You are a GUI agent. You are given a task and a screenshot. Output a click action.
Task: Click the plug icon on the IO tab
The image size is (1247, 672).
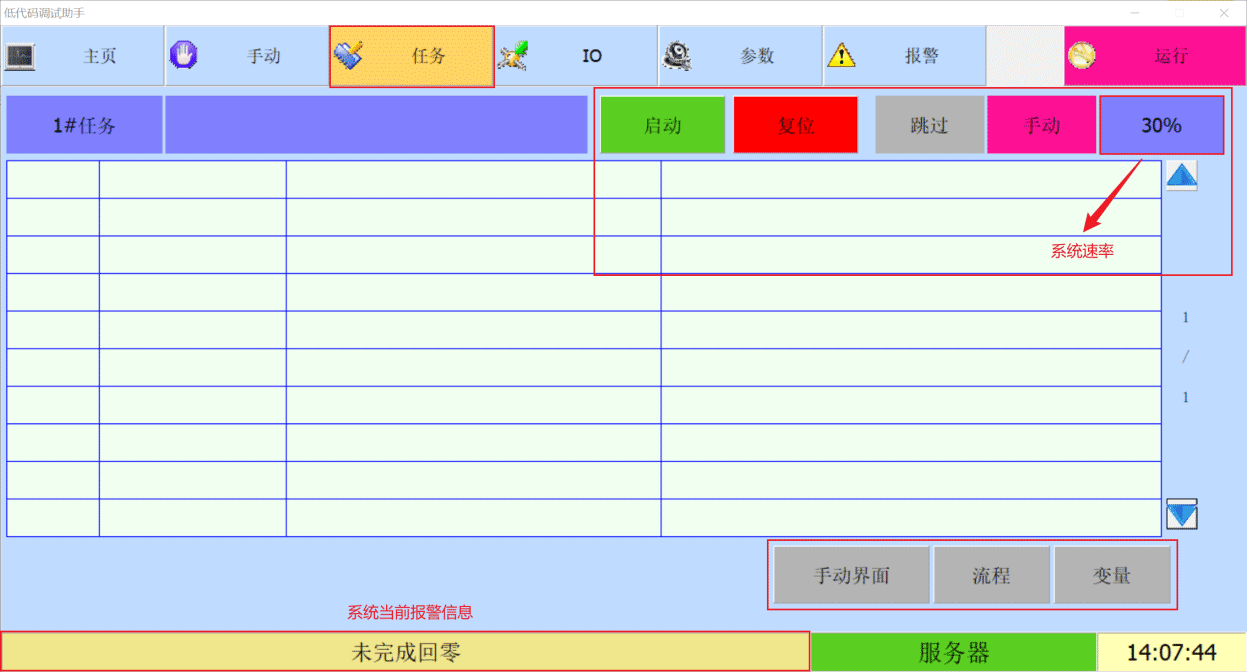[x=513, y=56]
